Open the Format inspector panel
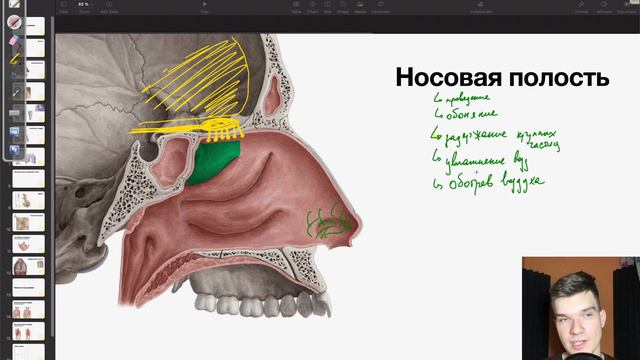Viewport: 640px width, 360px height. coord(581,7)
